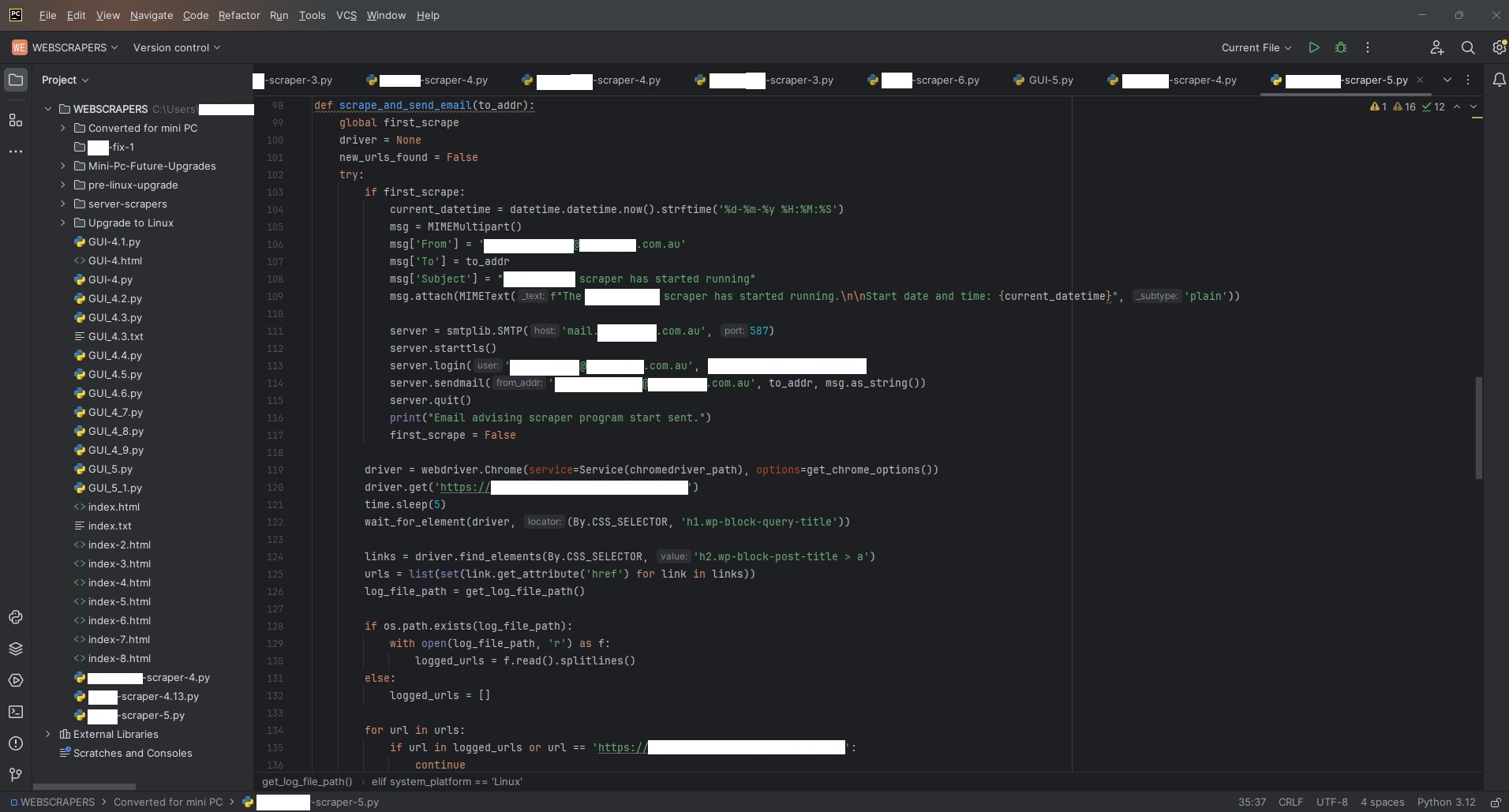Expand Upgrade to Linux folder

[63, 223]
